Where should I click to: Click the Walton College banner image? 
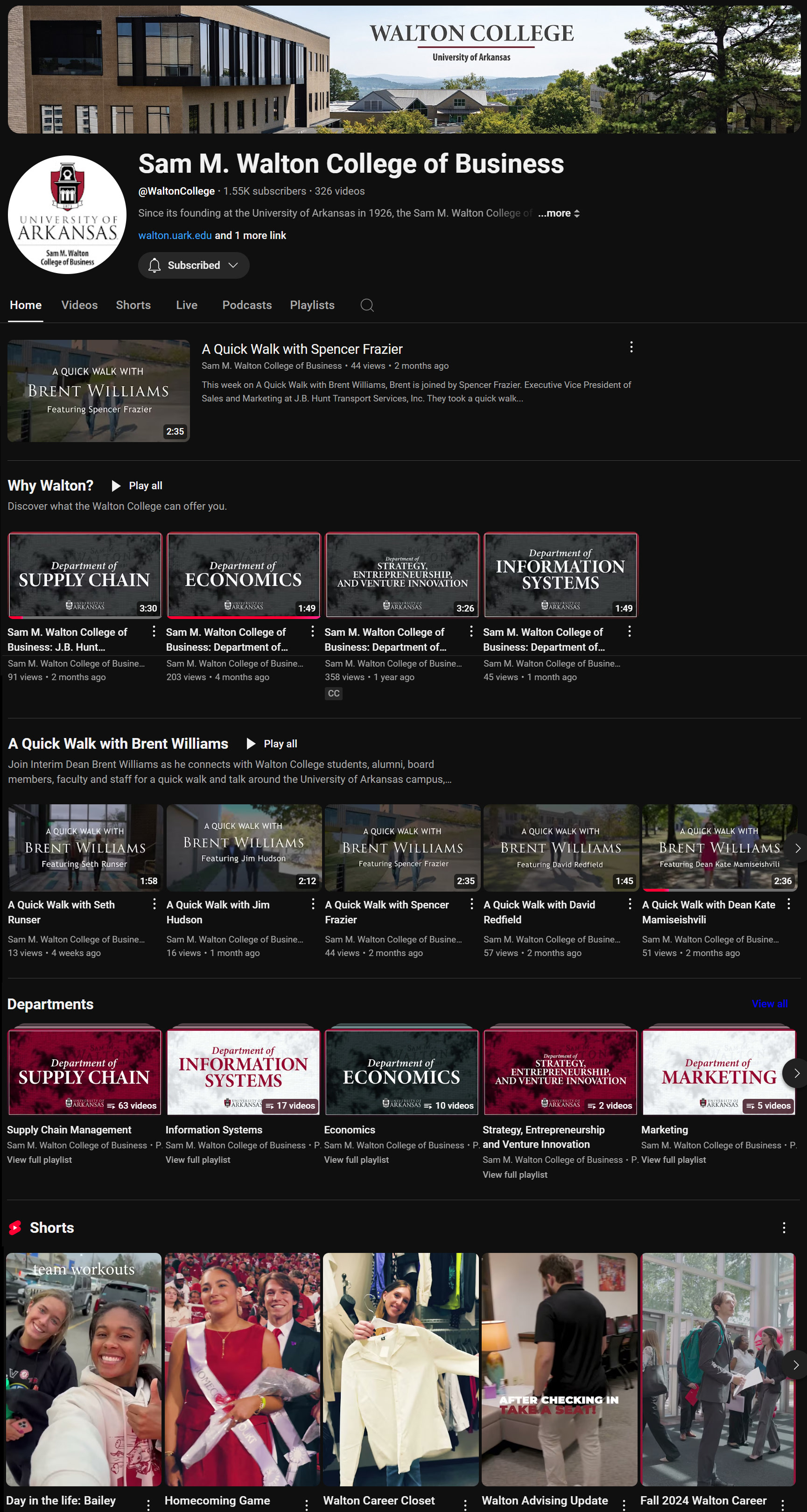pyautogui.click(x=404, y=69)
